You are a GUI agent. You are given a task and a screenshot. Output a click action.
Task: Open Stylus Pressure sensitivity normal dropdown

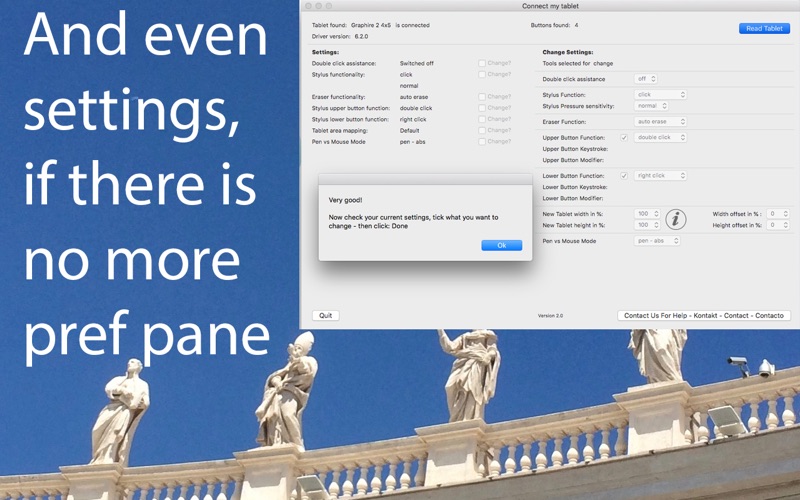tap(651, 106)
